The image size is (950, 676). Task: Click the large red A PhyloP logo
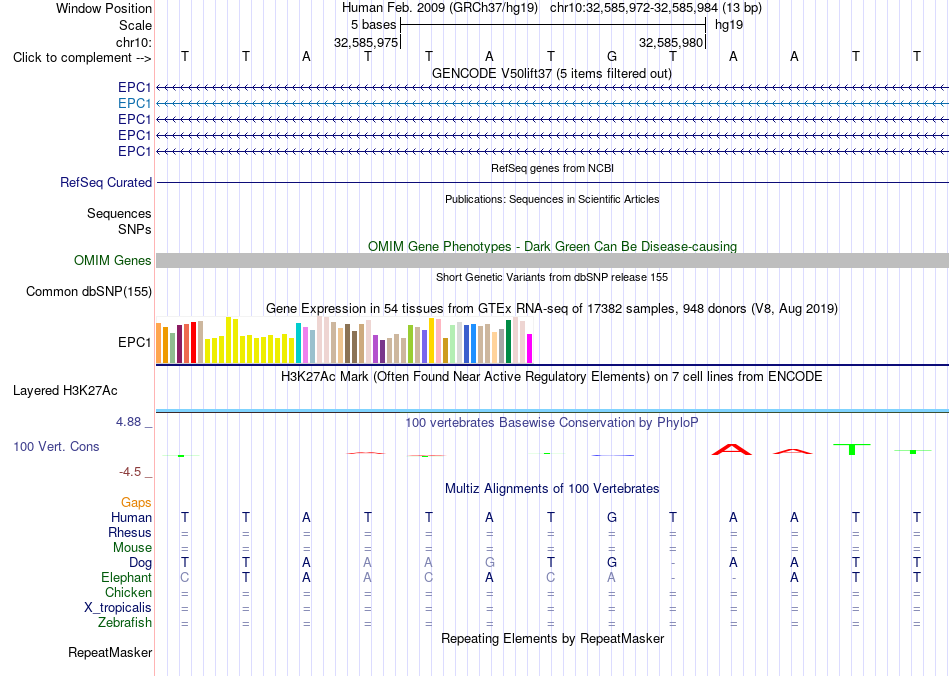click(732, 449)
